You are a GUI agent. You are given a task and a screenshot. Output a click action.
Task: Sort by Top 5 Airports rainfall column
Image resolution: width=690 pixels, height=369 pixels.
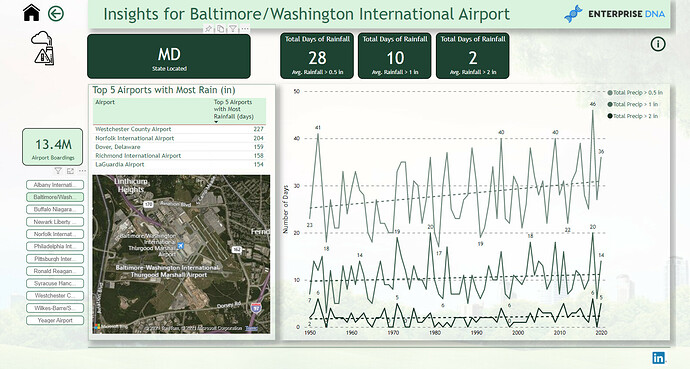(233, 109)
